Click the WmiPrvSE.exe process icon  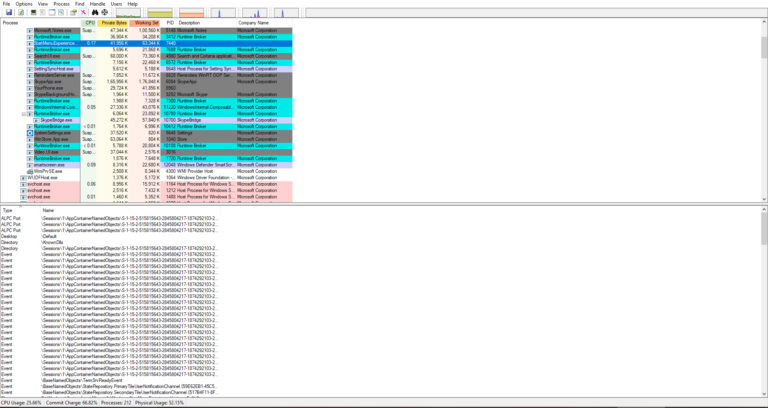click(x=30, y=171)
